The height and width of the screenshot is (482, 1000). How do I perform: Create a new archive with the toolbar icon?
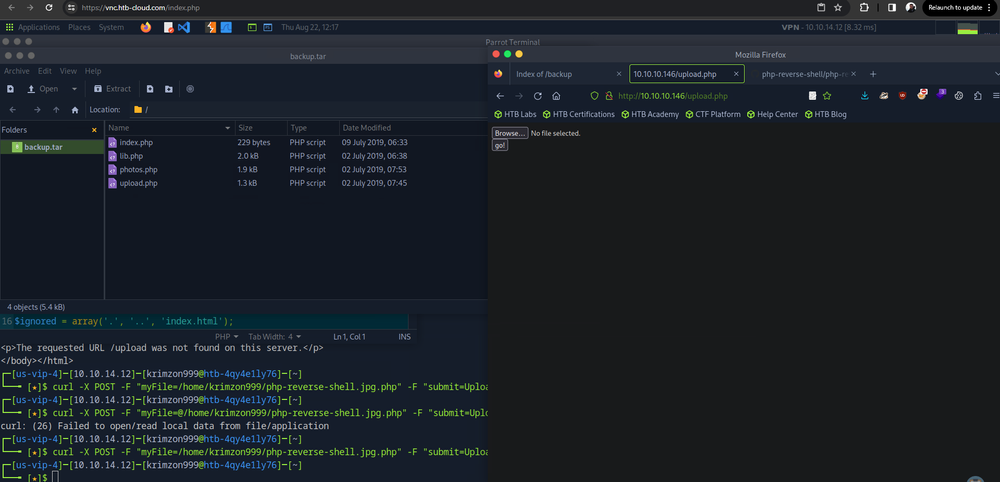(11, 89)
